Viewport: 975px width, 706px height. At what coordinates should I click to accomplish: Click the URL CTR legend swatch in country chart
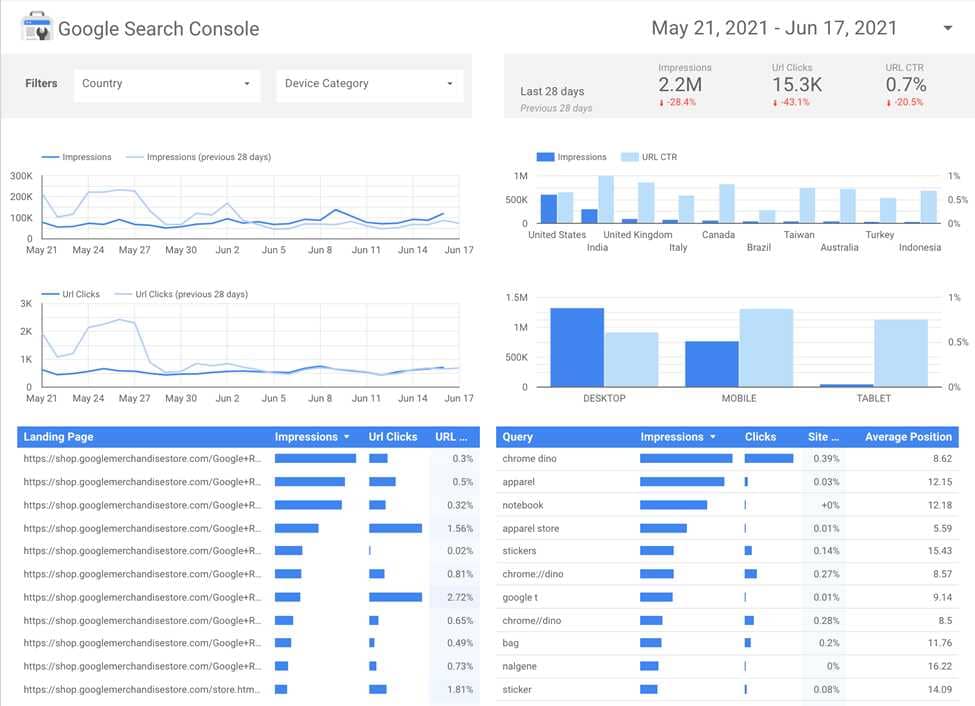pyautogui.click(x=630, y=157)
